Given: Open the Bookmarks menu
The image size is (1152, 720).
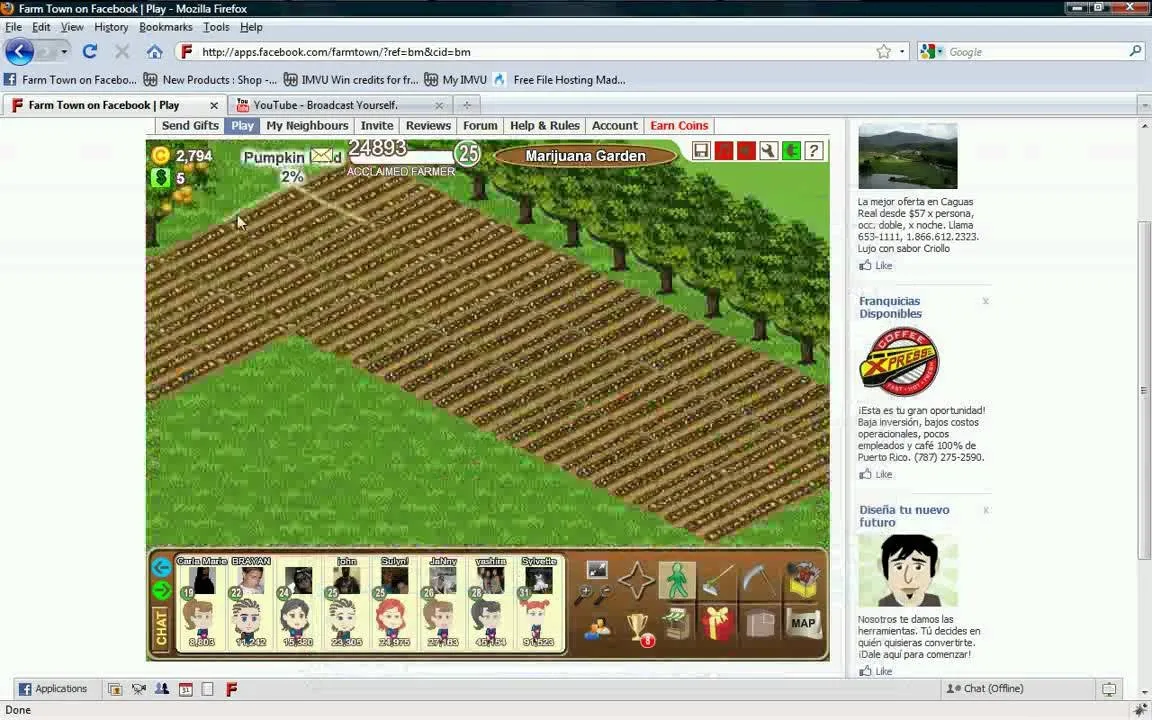Looking at the screenshot, I should coord(165,27).
